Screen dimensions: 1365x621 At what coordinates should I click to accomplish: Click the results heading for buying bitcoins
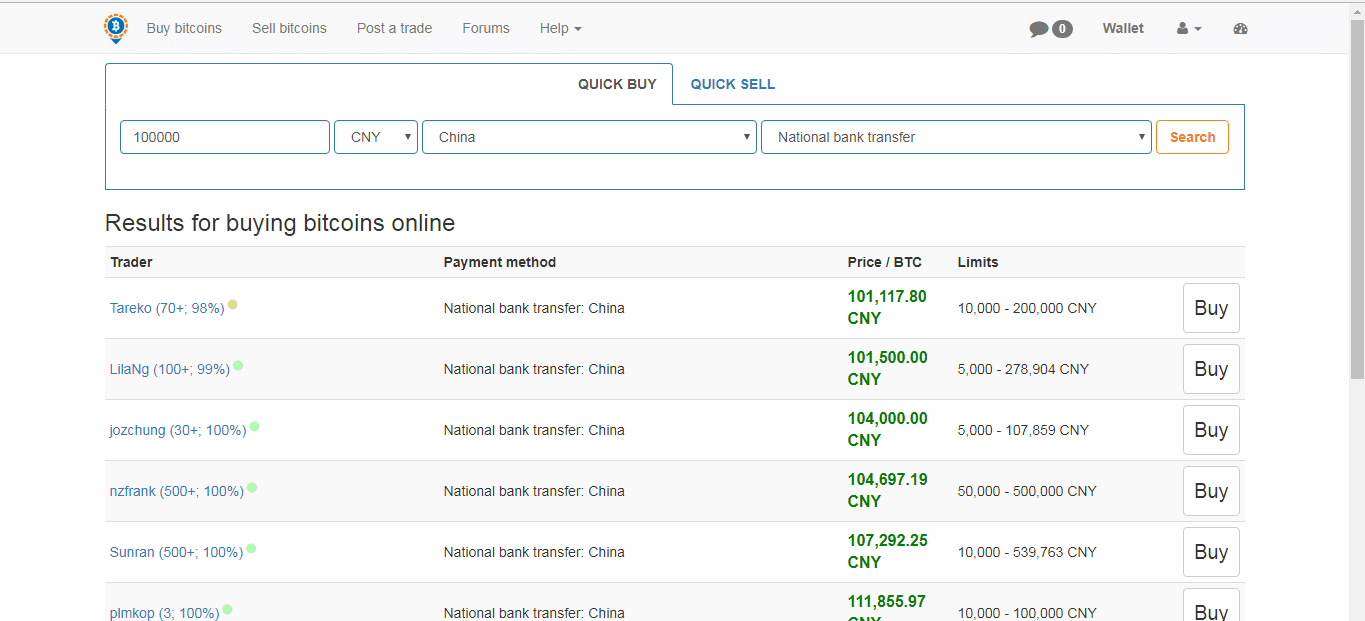click(280, 223)
